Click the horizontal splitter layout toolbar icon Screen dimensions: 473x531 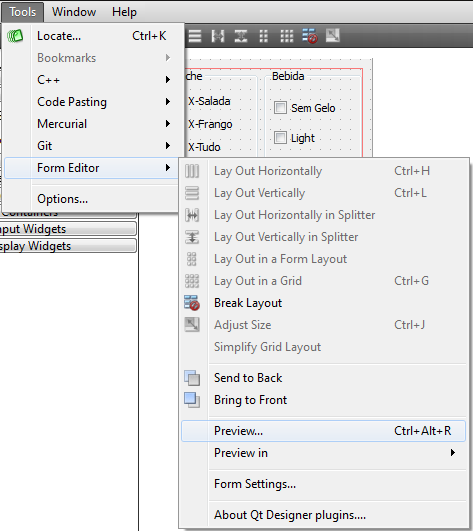pos(218,36)
